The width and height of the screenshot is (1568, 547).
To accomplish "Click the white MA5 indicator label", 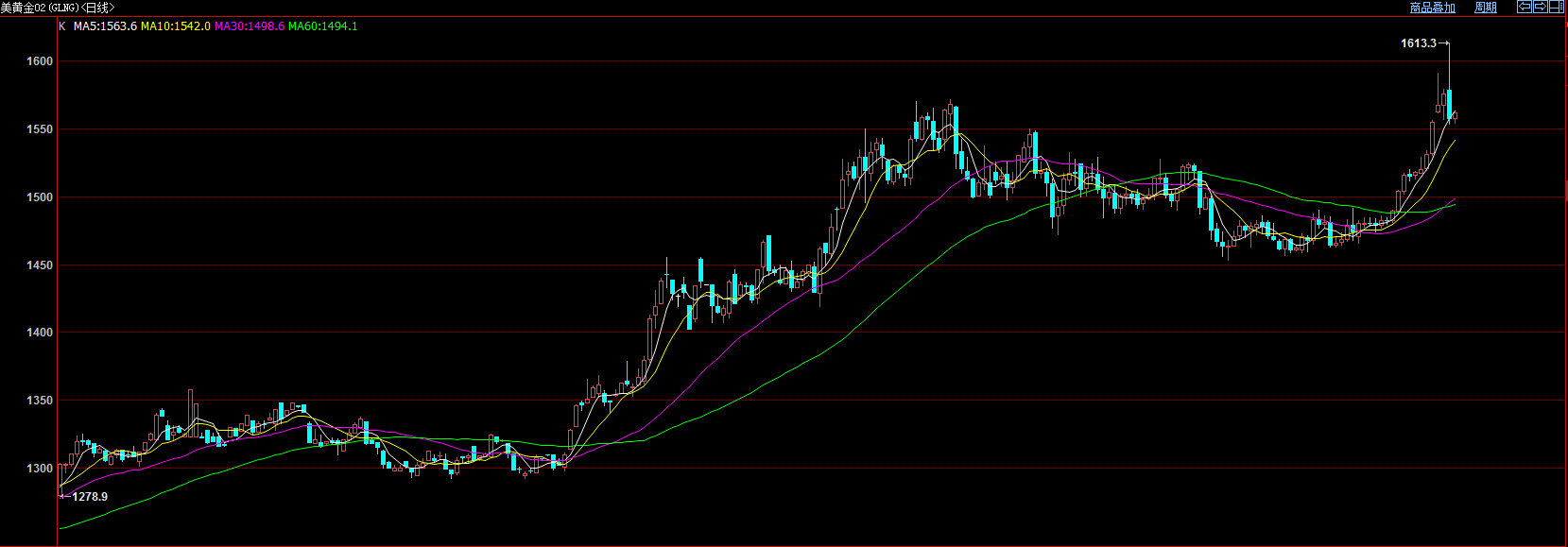I will (105, 26).
